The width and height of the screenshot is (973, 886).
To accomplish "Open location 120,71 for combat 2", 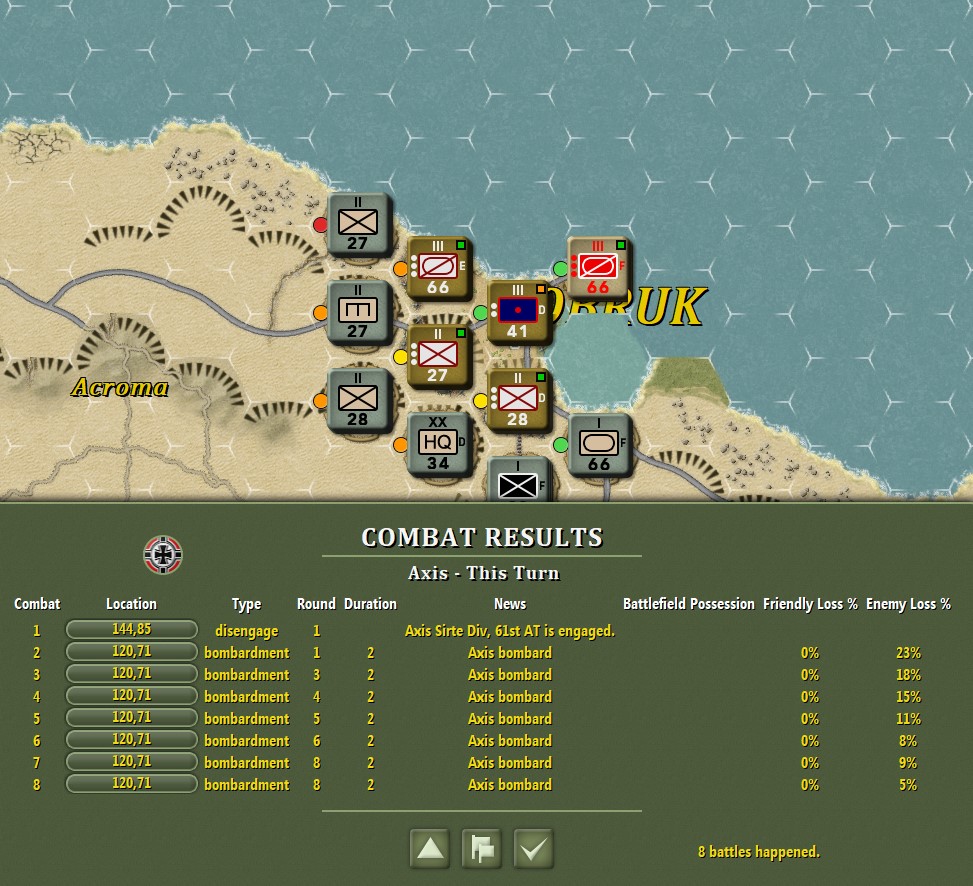I will pos(132,651).
